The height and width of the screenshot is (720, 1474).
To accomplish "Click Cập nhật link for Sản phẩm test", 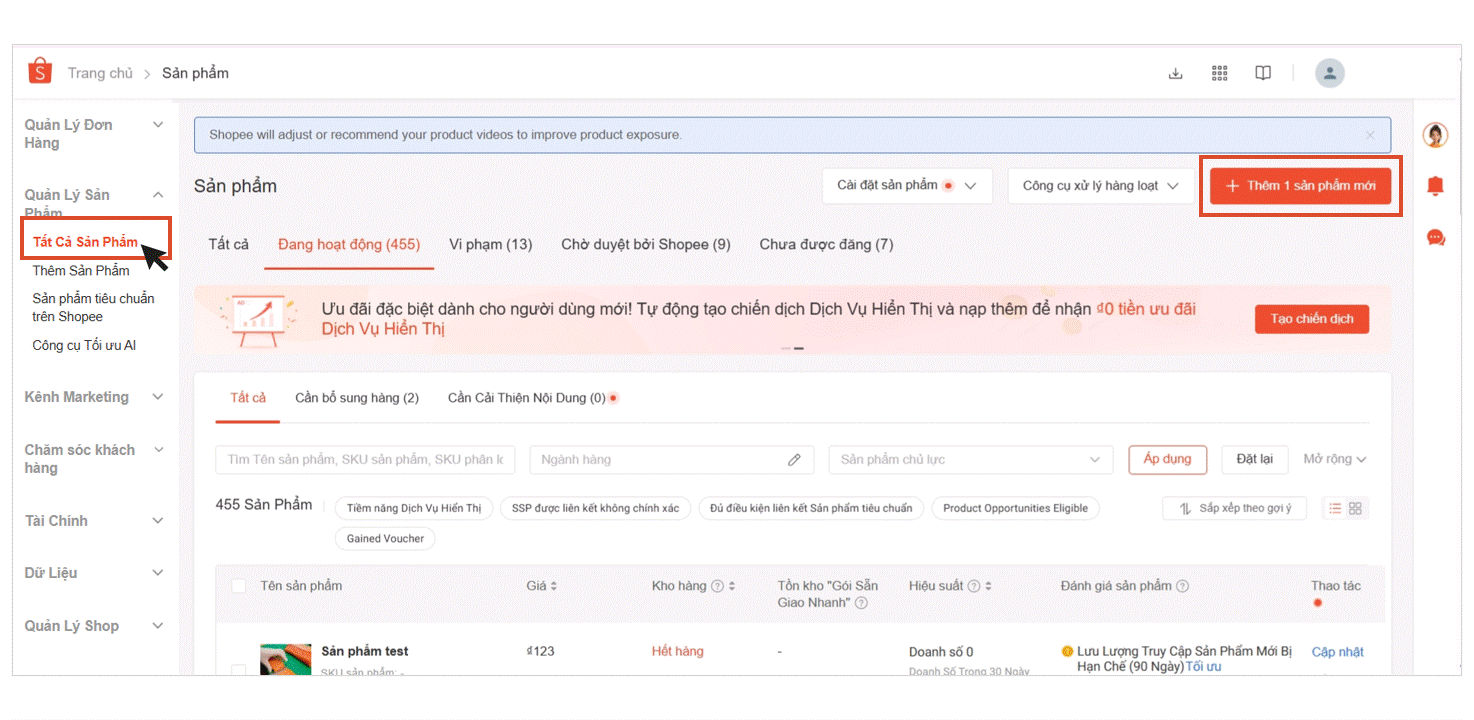I will tap(1338, 652).
